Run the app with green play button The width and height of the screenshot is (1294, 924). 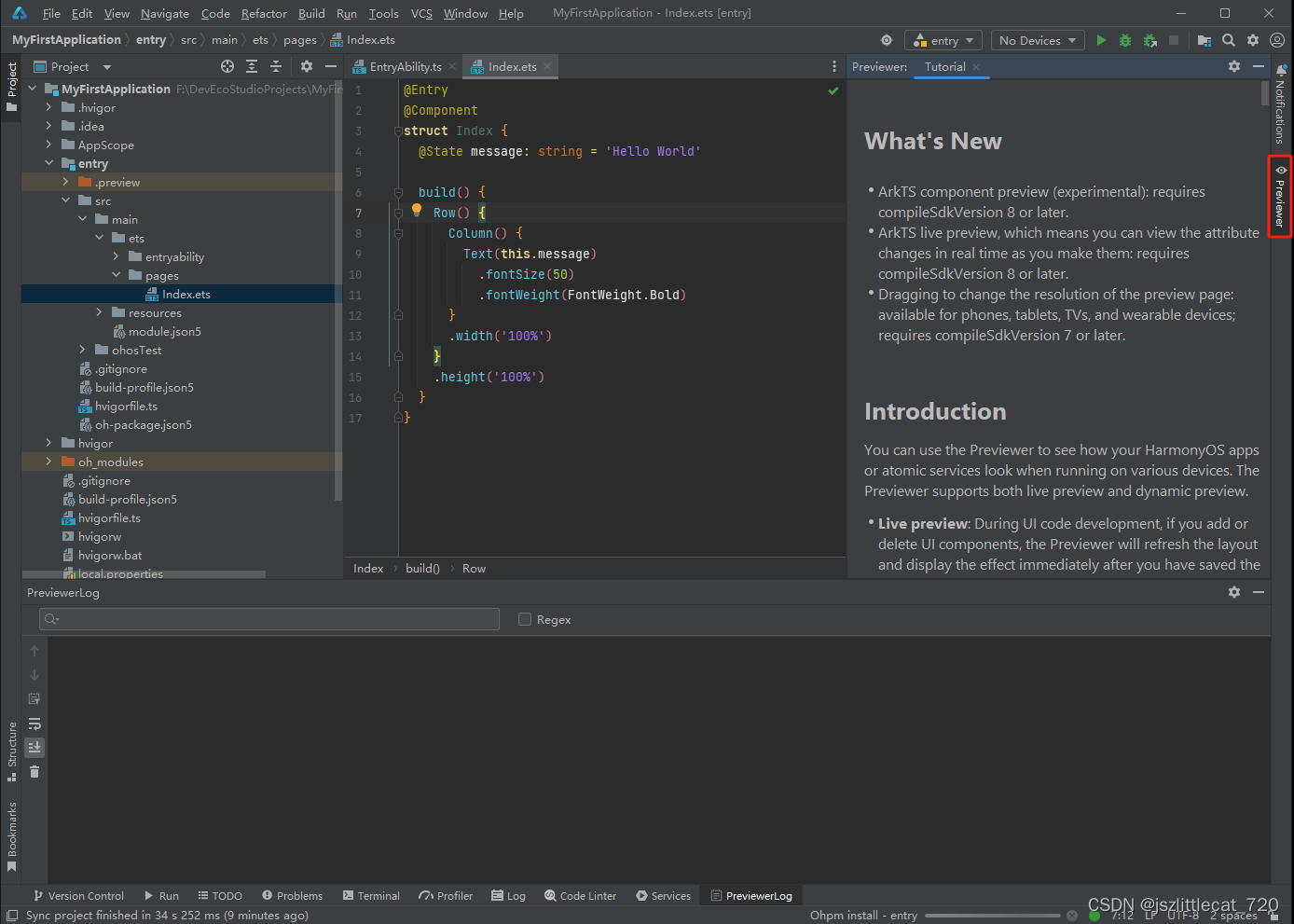pos(1101,40)
